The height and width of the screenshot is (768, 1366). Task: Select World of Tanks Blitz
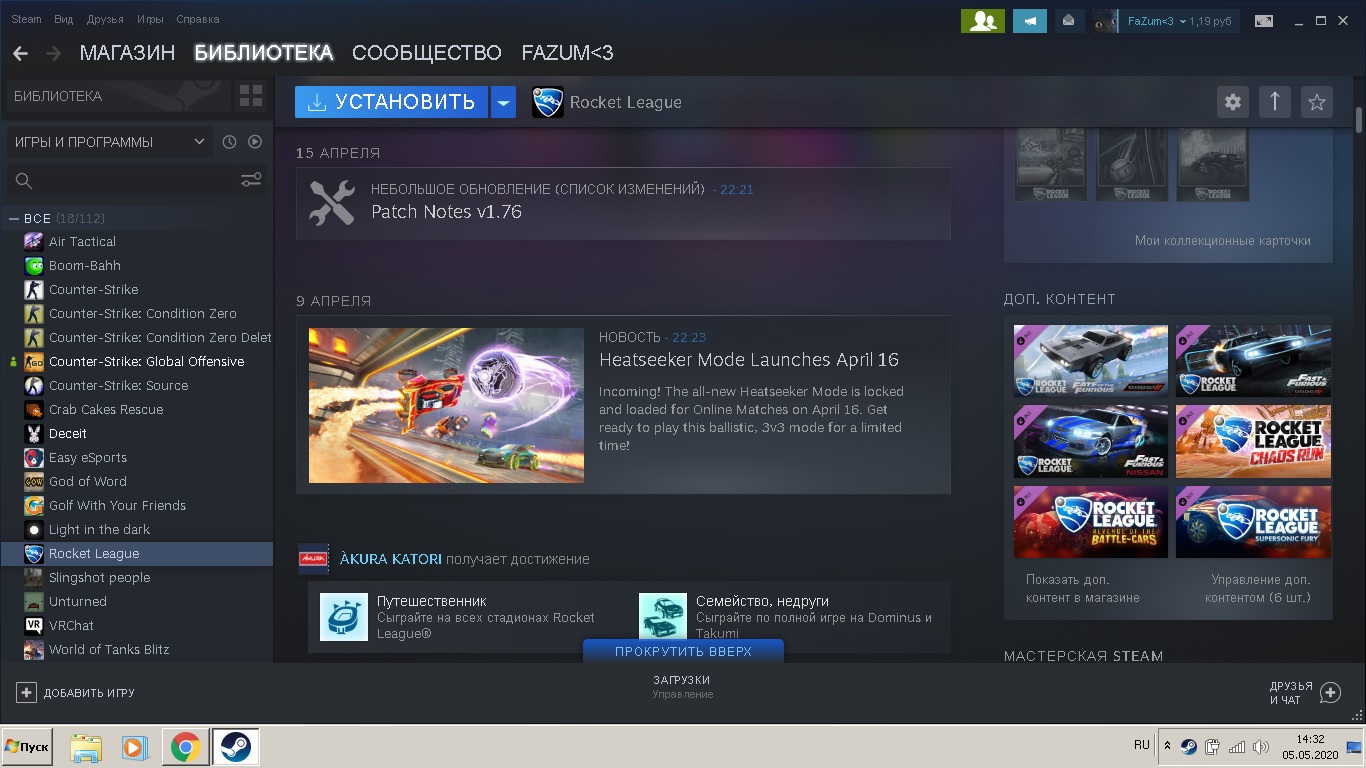137,649
